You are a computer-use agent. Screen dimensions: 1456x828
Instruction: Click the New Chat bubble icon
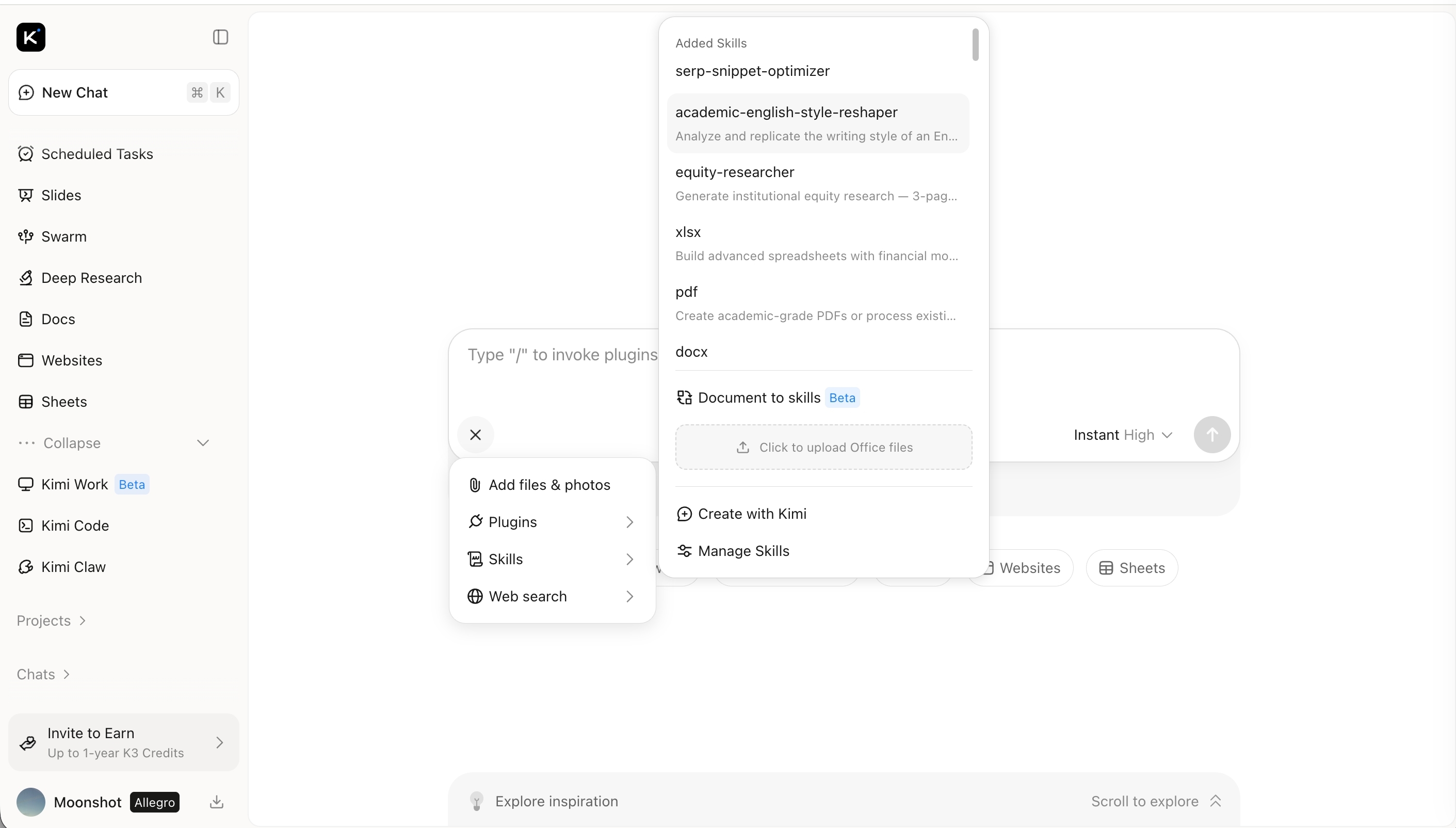(x=26, y=93)
